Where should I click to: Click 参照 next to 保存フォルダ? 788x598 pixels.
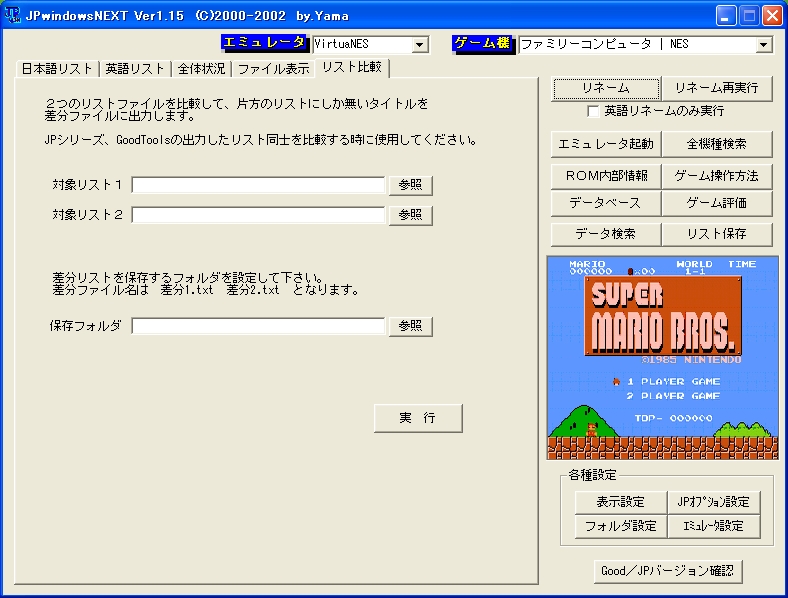coord(411,326)
